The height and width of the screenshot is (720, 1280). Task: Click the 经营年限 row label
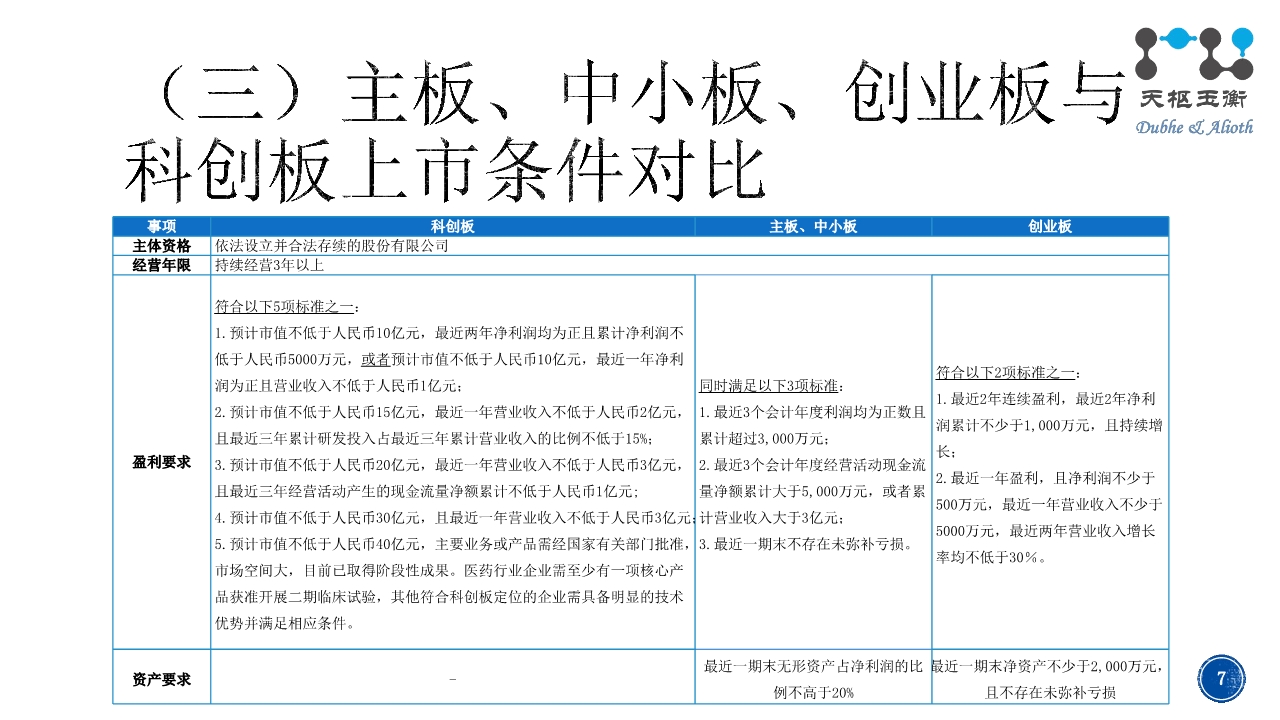(161, 265)
